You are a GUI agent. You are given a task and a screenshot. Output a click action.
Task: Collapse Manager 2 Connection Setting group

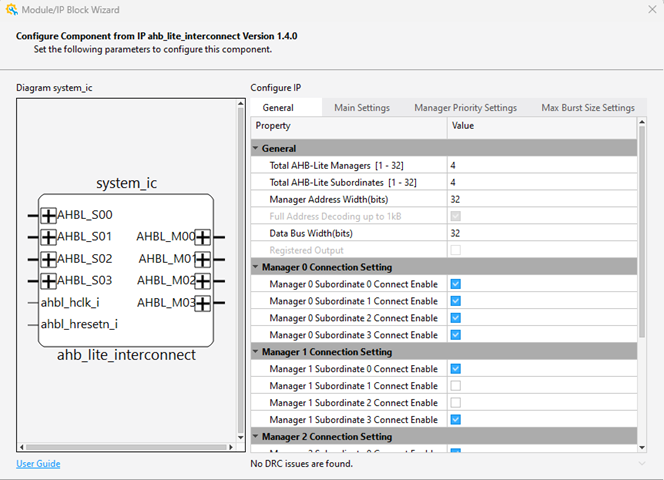pyautogui.click(x=256, y=436)
